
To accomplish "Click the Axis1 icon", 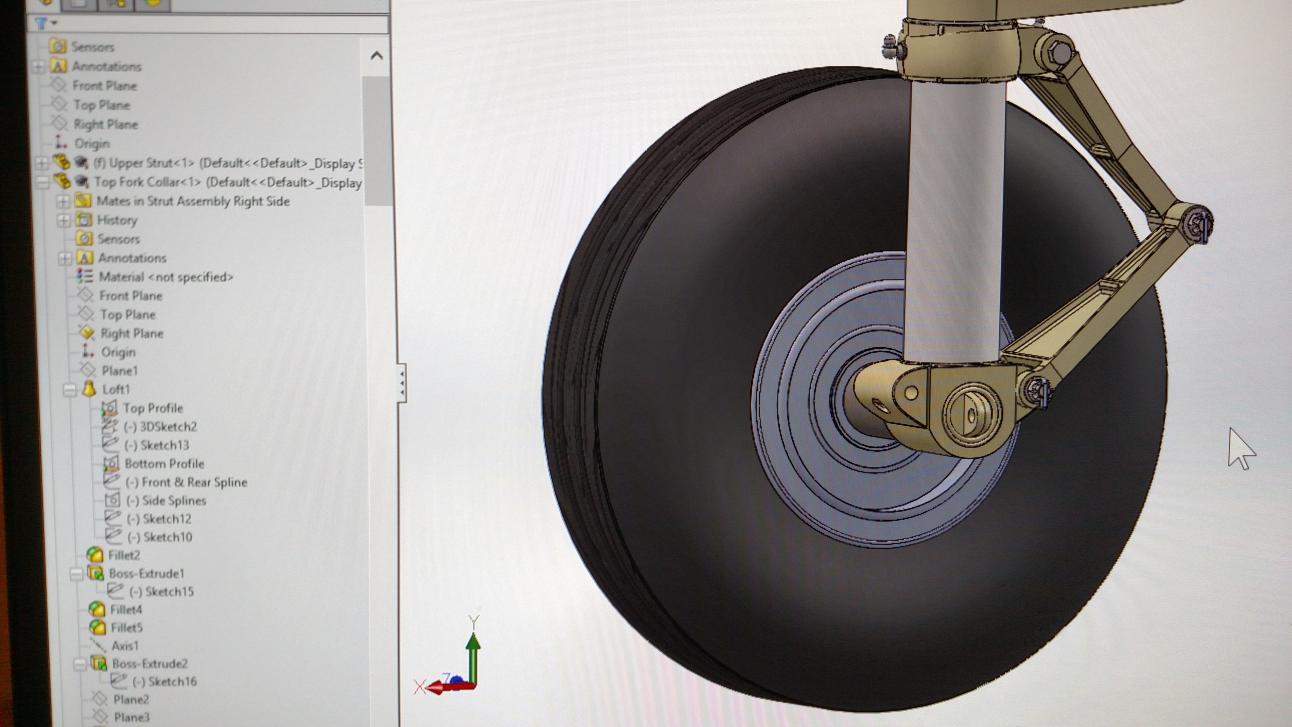I will coord(98,645).
